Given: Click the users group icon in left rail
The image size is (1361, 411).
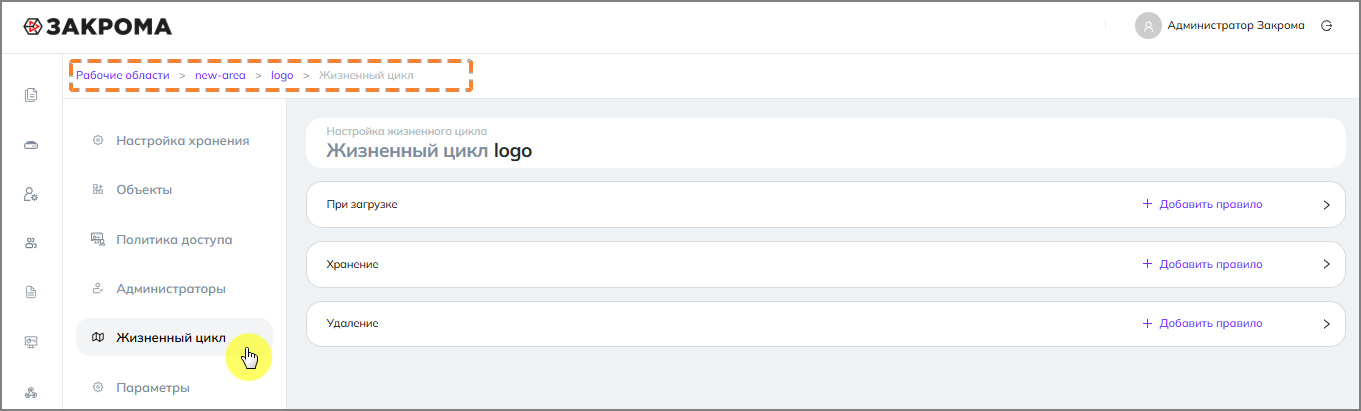Looking at the screenshot, I should [x=31, y=243].
